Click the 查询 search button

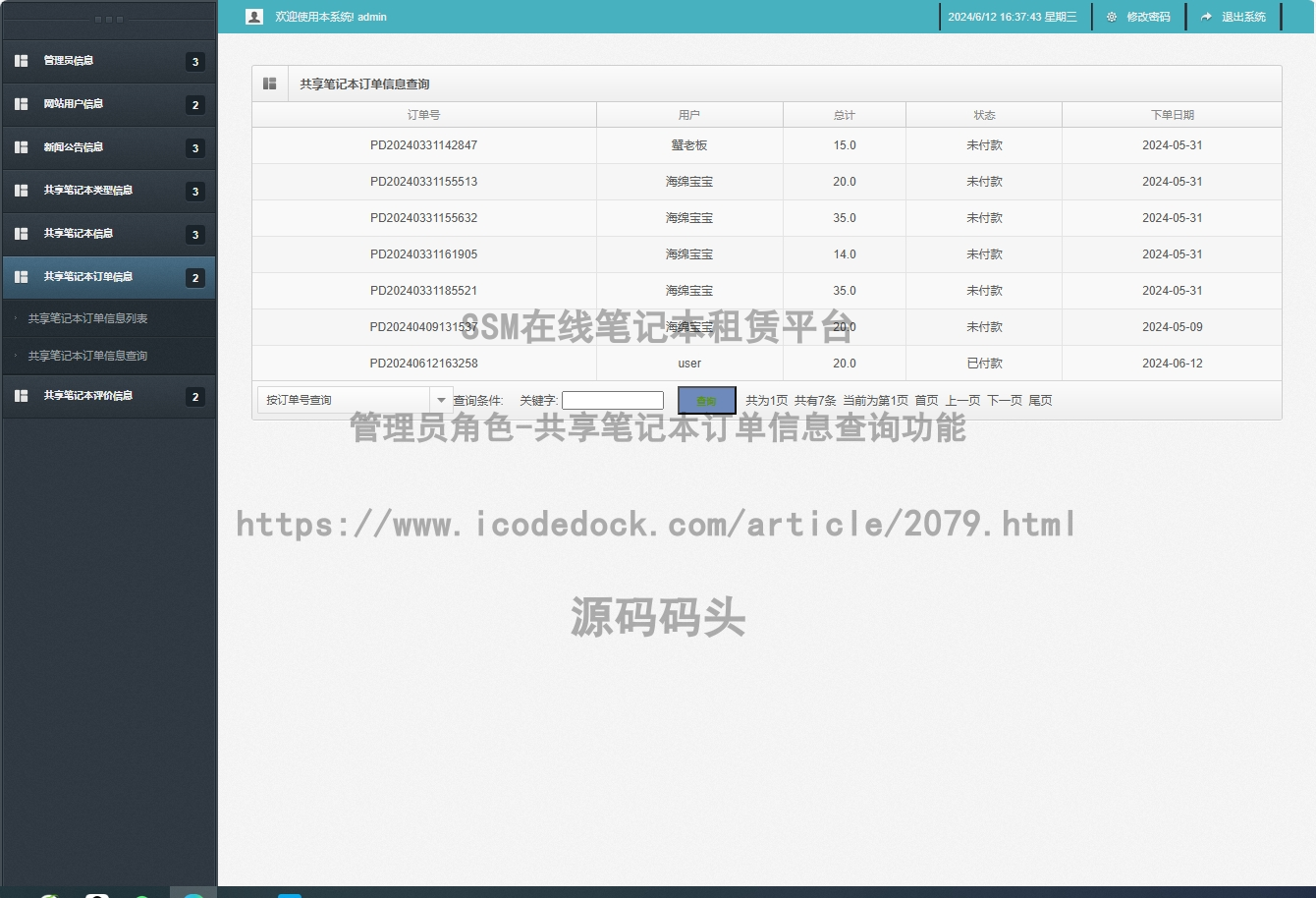[706, 400]
